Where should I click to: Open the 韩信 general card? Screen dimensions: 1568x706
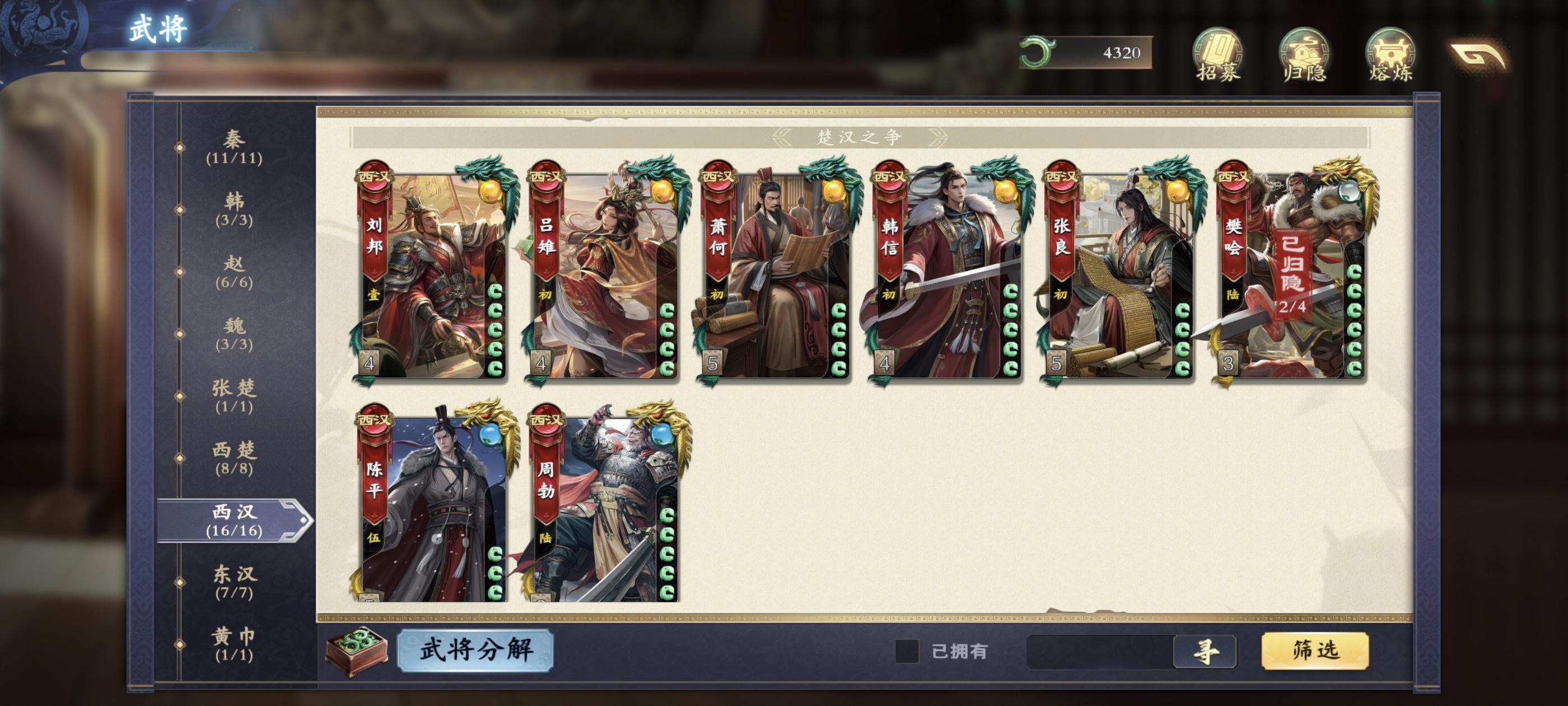tap(948, 271)
